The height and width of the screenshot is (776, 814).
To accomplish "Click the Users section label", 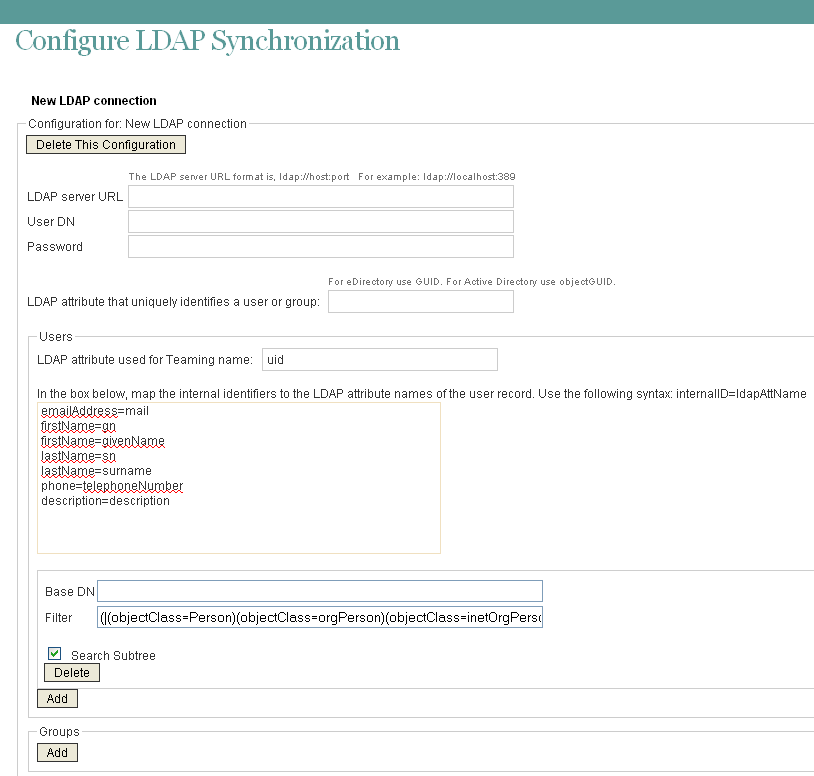I will point(56,336).
